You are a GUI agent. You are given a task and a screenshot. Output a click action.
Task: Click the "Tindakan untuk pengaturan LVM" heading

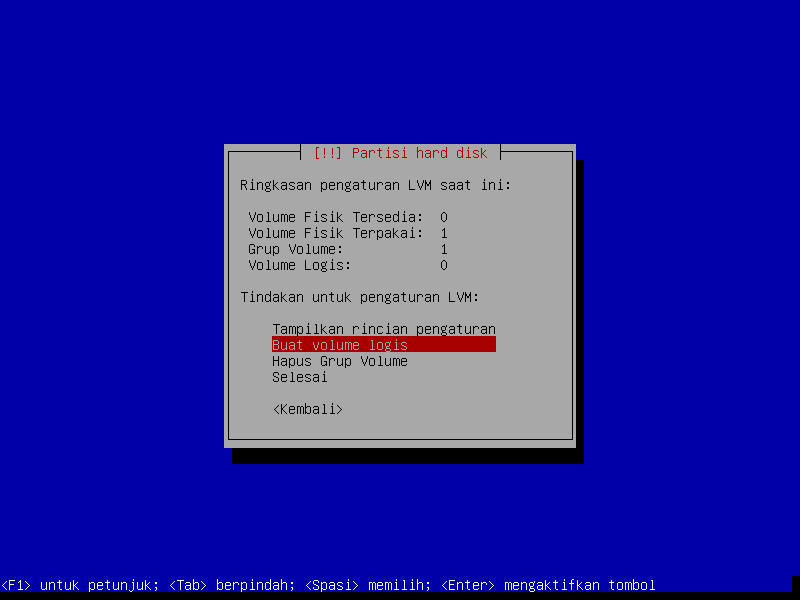pyautogui.click(x=359, y=297)
